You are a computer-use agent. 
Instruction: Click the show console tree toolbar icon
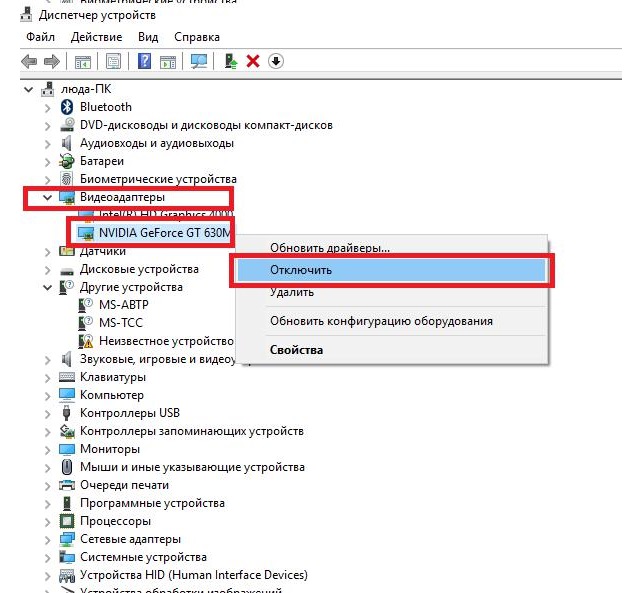click(x=83, y=62)
